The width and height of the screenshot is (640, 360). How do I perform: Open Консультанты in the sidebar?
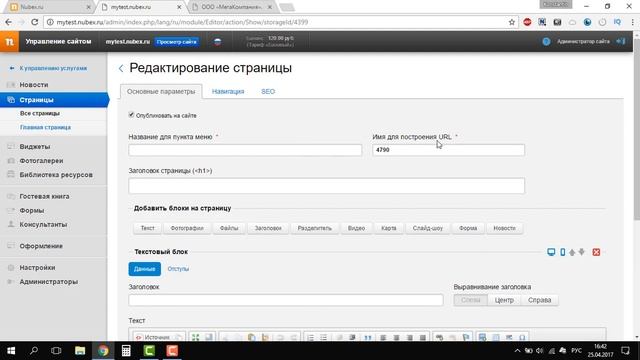coord(43,224)
